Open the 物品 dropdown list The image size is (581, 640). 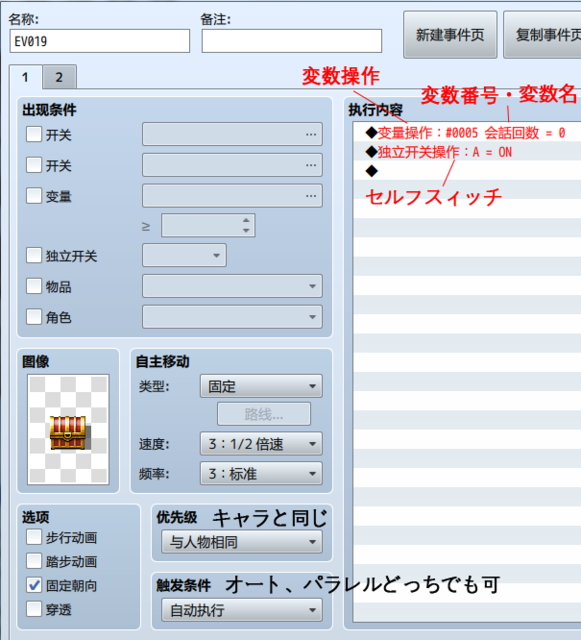(x=232, y=286)
